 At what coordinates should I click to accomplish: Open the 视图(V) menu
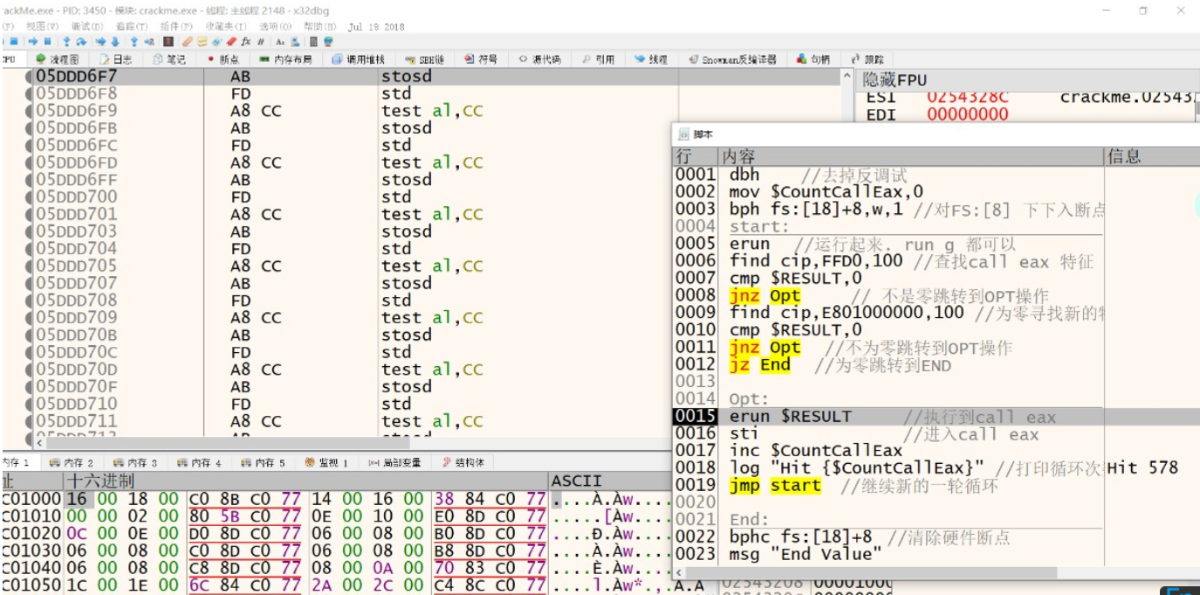(x=42, y=26)
